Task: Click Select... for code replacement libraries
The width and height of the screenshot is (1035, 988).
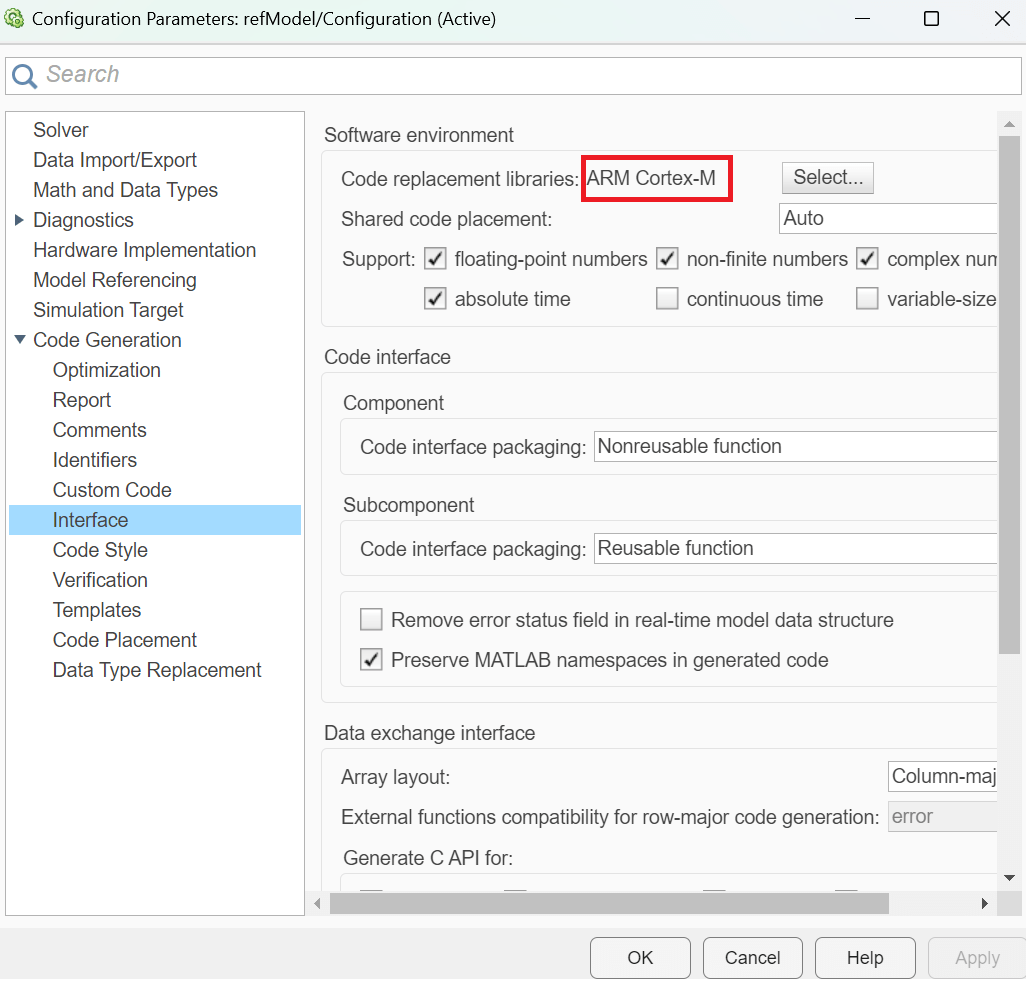Action: click(x=827, y=178)
